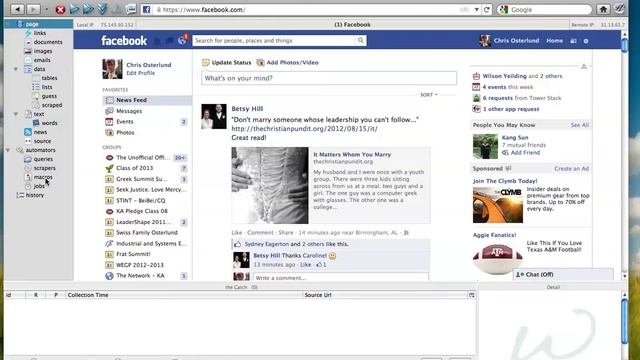Open the Home link in Facebook header
This screenshot has width=640, height=360.
(554, 41)
